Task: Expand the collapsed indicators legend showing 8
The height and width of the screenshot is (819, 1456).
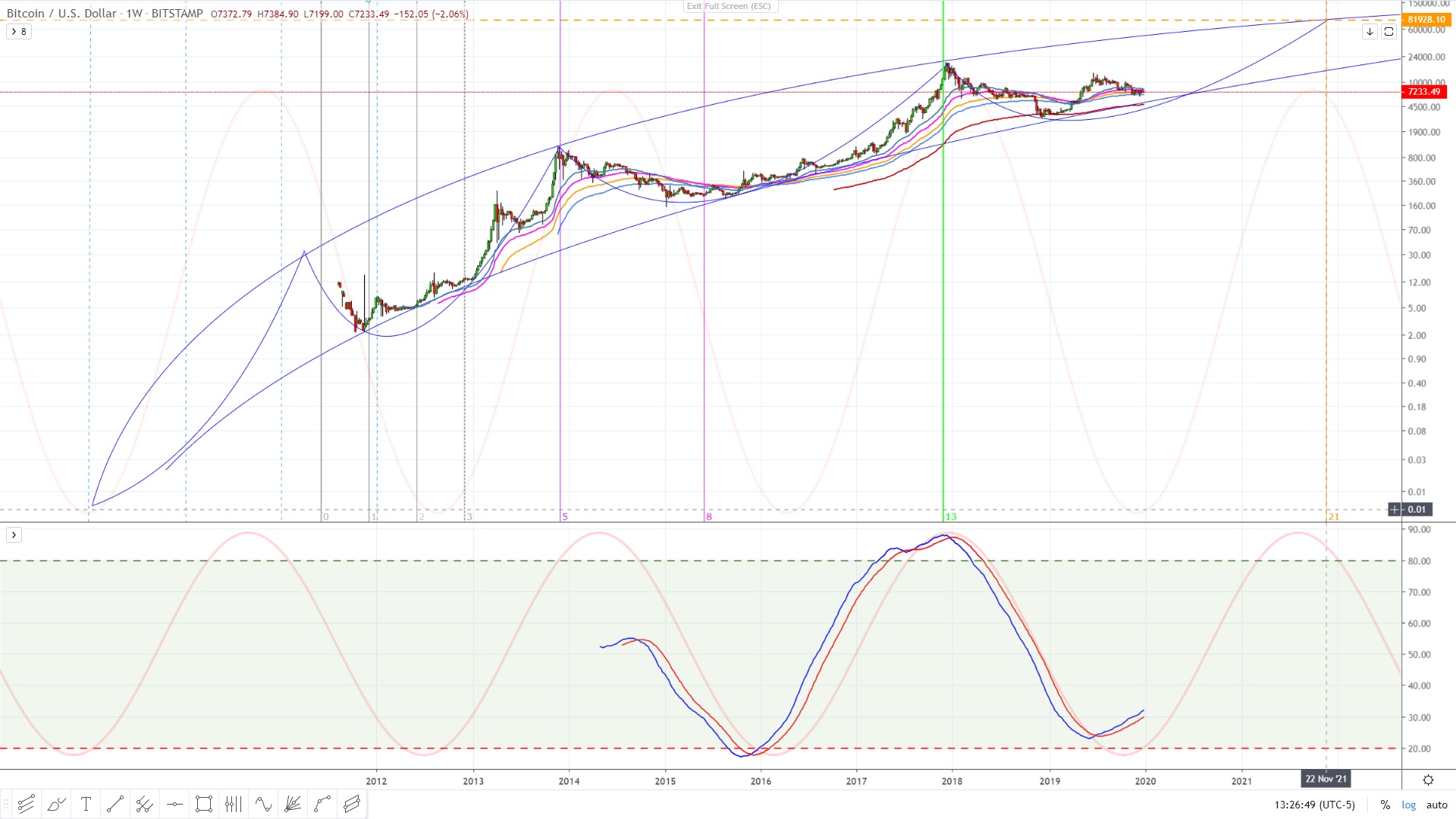Action: point(19,31)
